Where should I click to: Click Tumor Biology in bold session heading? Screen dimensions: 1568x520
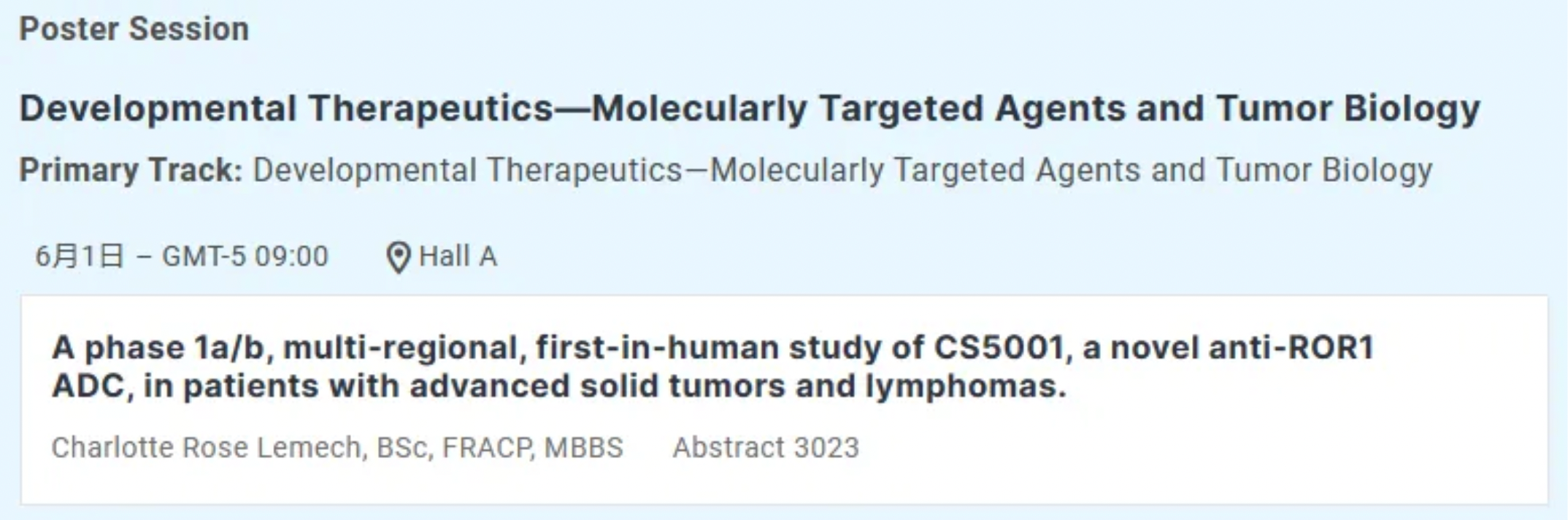tap(1348, 109)
